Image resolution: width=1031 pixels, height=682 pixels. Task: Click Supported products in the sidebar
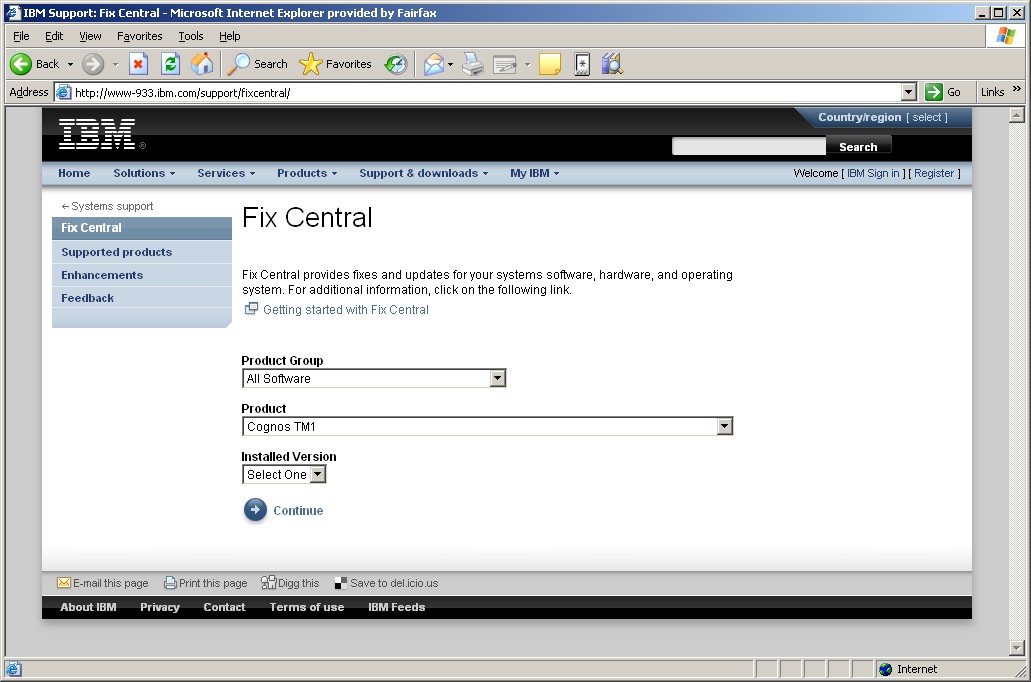pos(116,252)
